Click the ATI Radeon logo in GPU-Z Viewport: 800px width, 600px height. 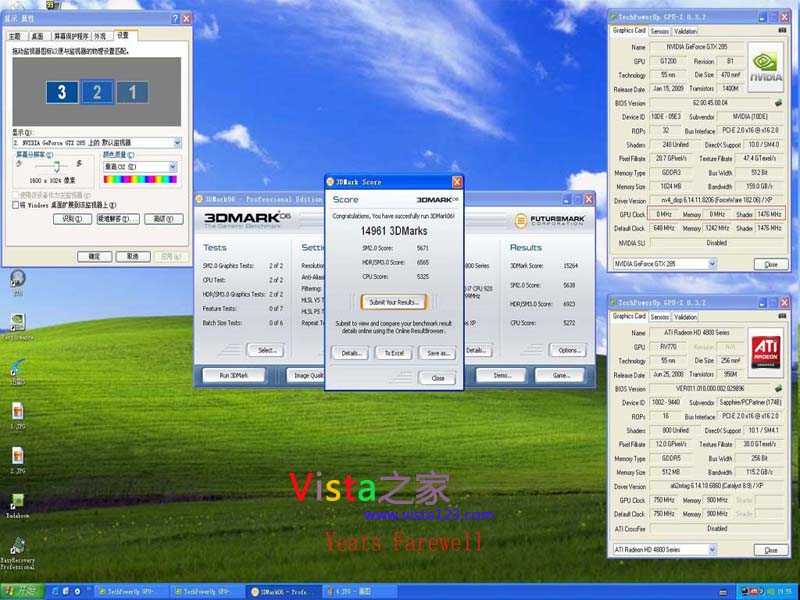[x=766, y=353]
